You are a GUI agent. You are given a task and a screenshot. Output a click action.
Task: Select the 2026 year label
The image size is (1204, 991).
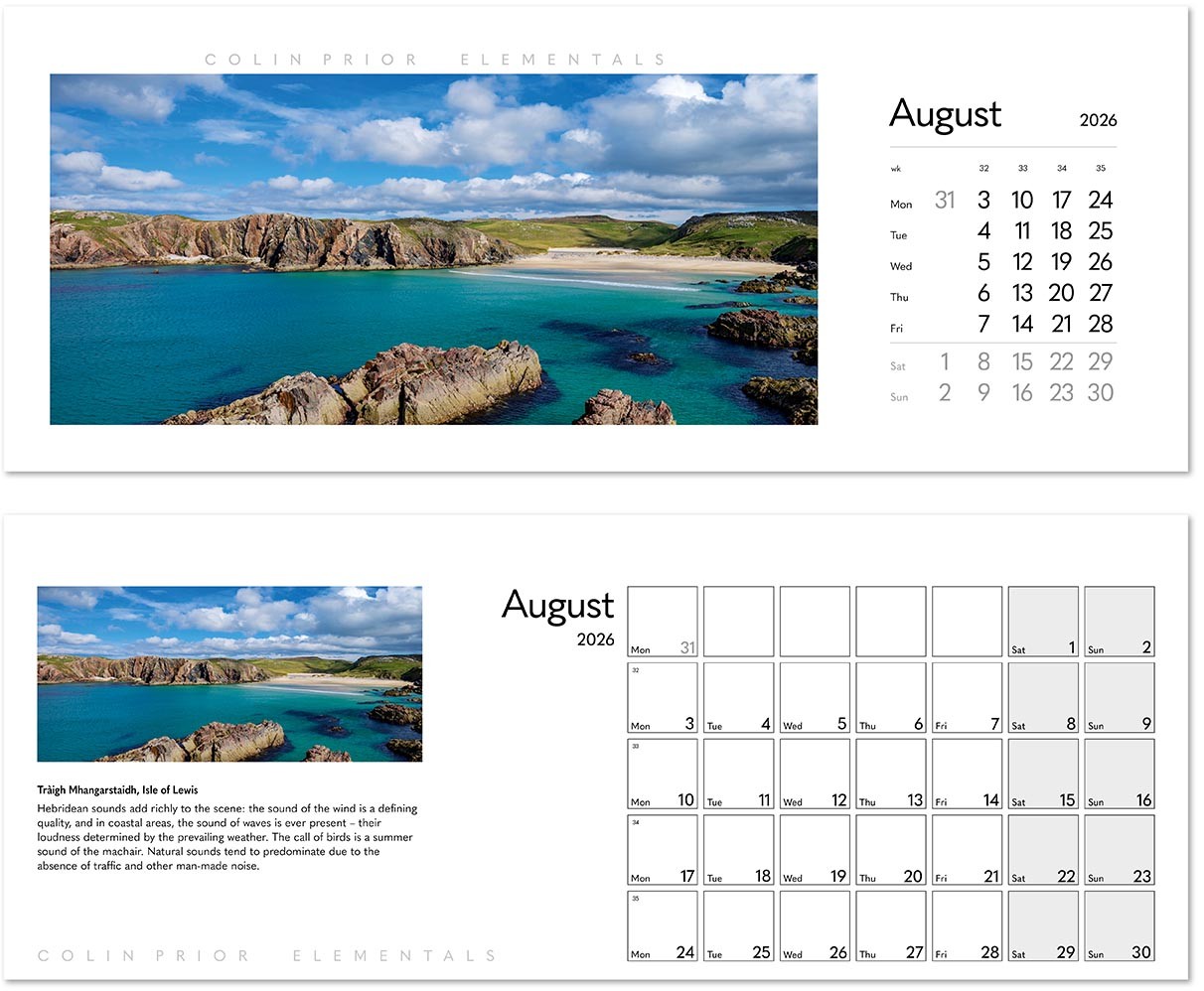point(1098,120)
